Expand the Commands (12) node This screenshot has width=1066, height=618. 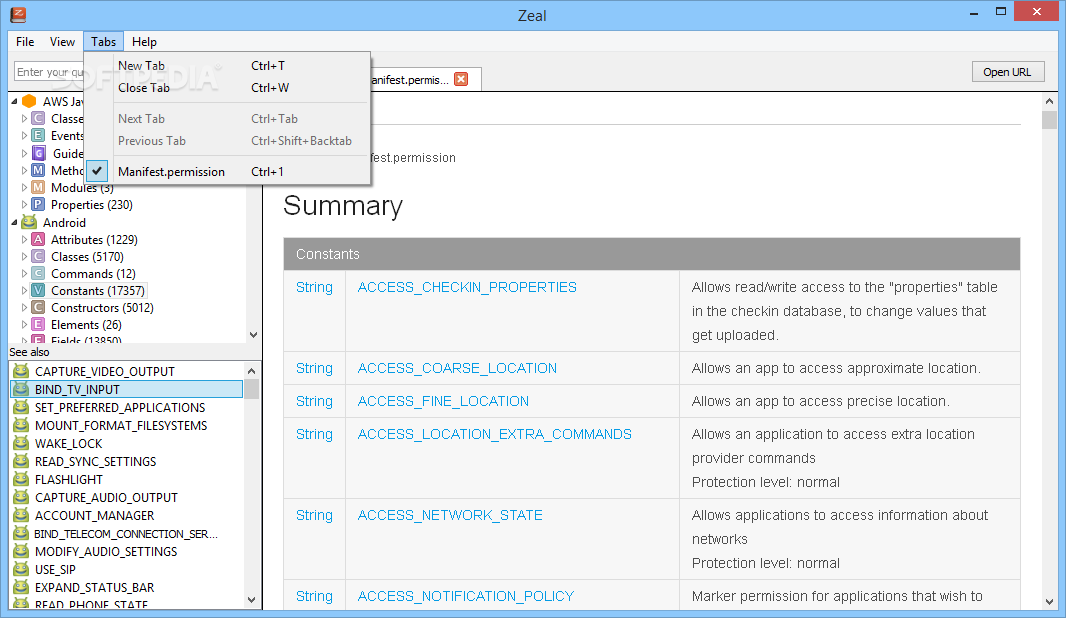coord(24,273)
